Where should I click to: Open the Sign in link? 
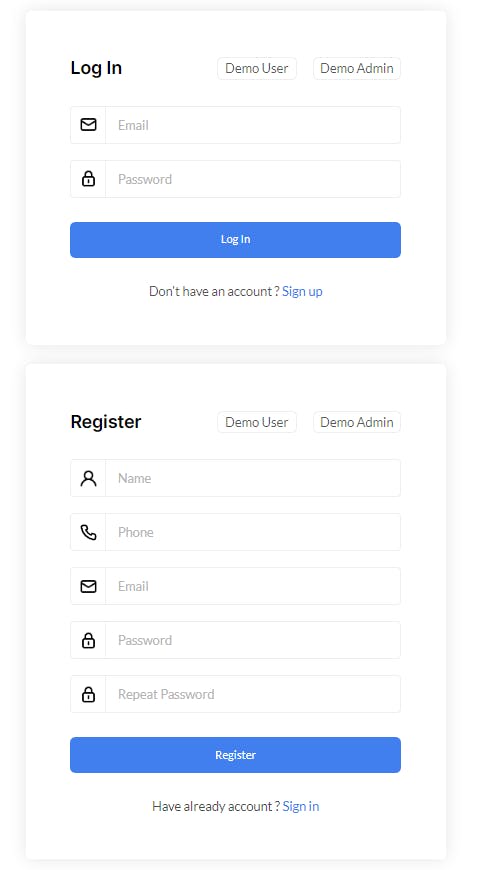[301, 806]
